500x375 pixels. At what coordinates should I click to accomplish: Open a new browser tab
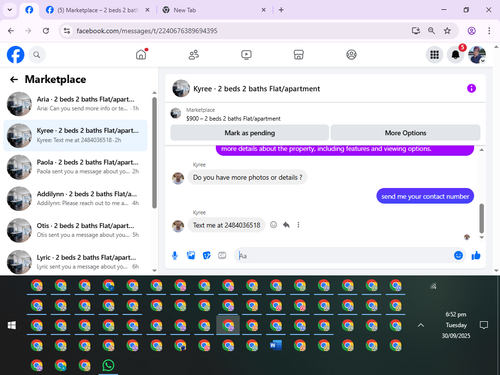(x=281, y=10)
